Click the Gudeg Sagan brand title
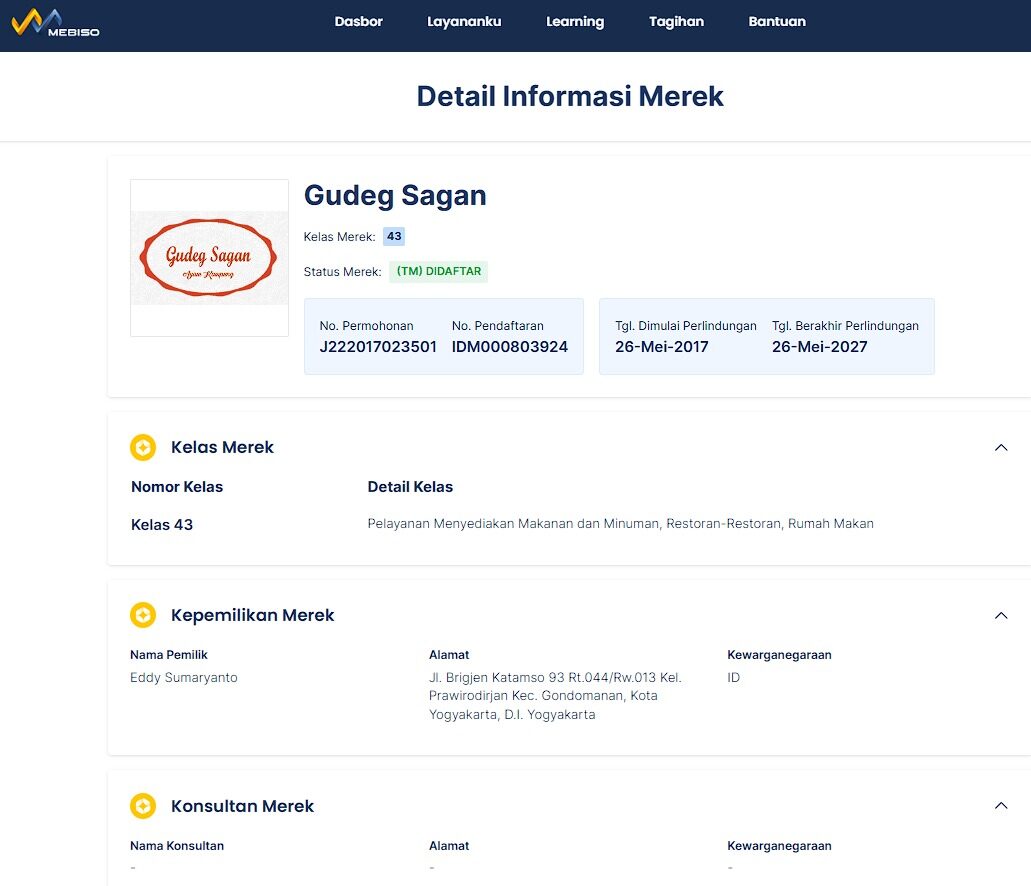The image size is (1031, 886). tap(395, 195)
